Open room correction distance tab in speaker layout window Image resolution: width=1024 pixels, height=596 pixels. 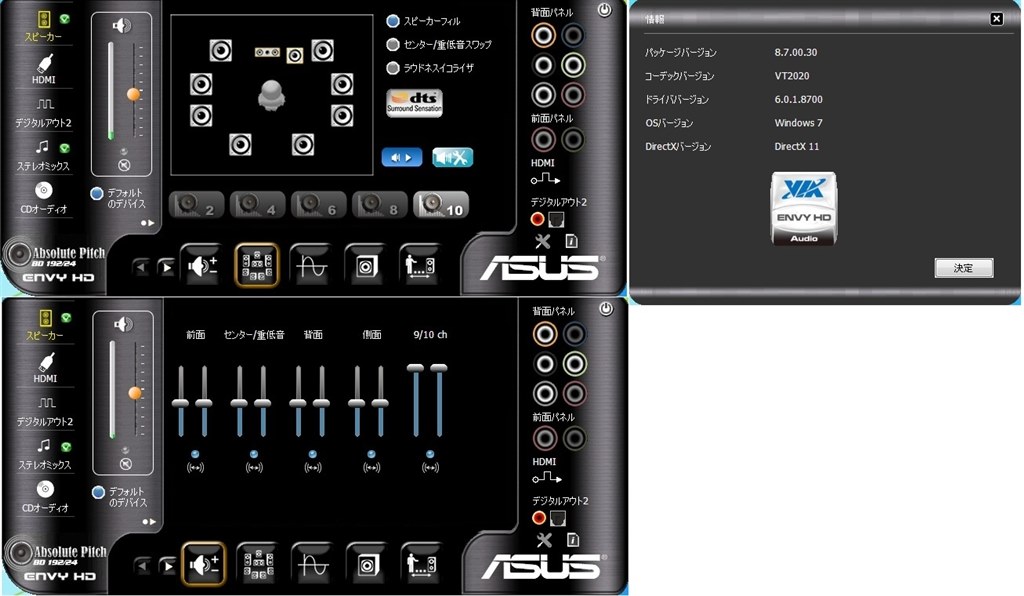click(421, 266)
